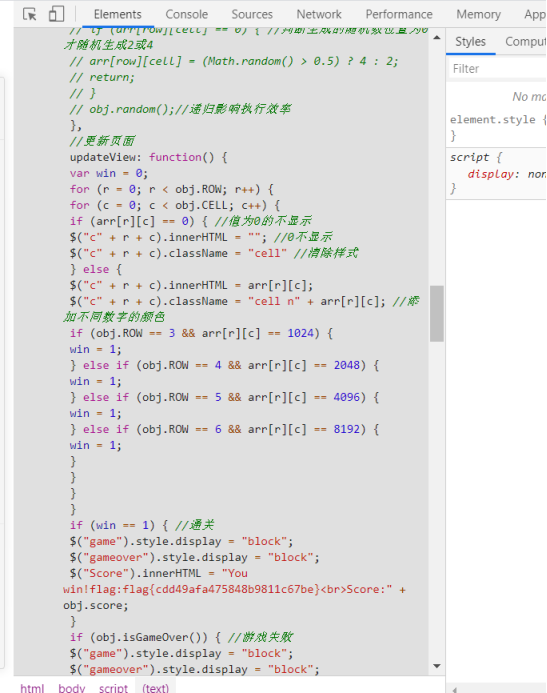Viewport: 547px width, 693px height.
Task: Click the line 'if (obj.isGameOver()) {'
Action: 181,637
